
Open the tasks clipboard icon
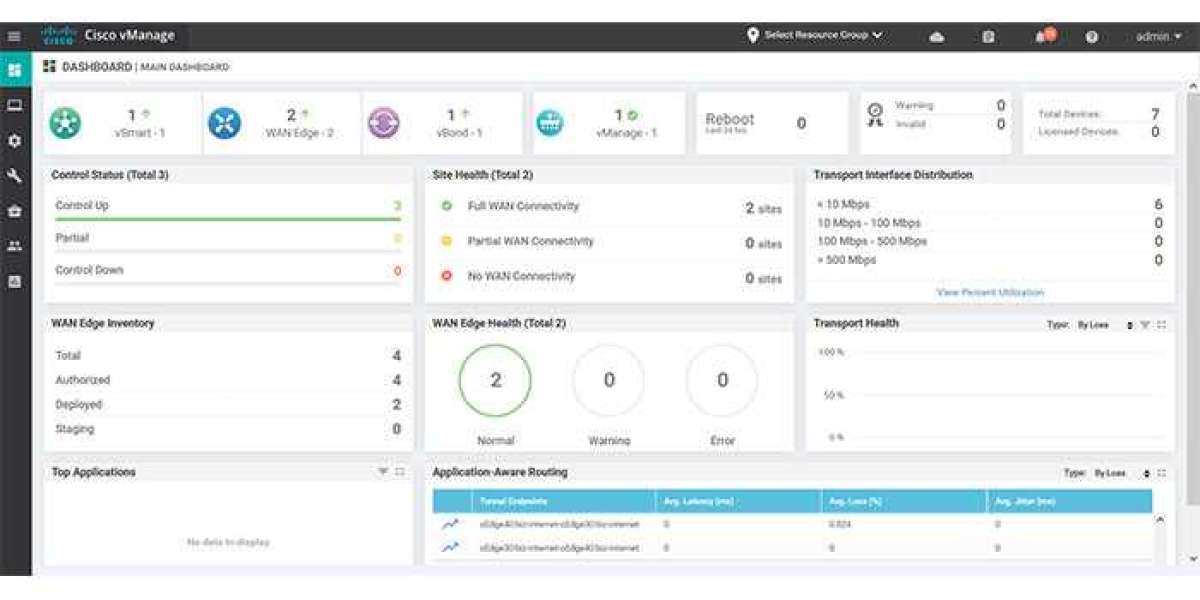988,37
